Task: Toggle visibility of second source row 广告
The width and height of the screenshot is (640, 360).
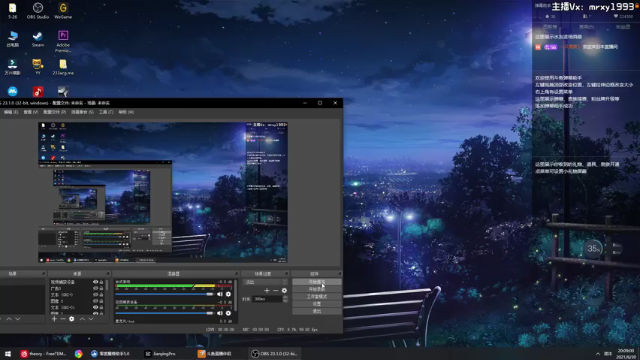Action: pyautogui.click(x=96, y=288)
